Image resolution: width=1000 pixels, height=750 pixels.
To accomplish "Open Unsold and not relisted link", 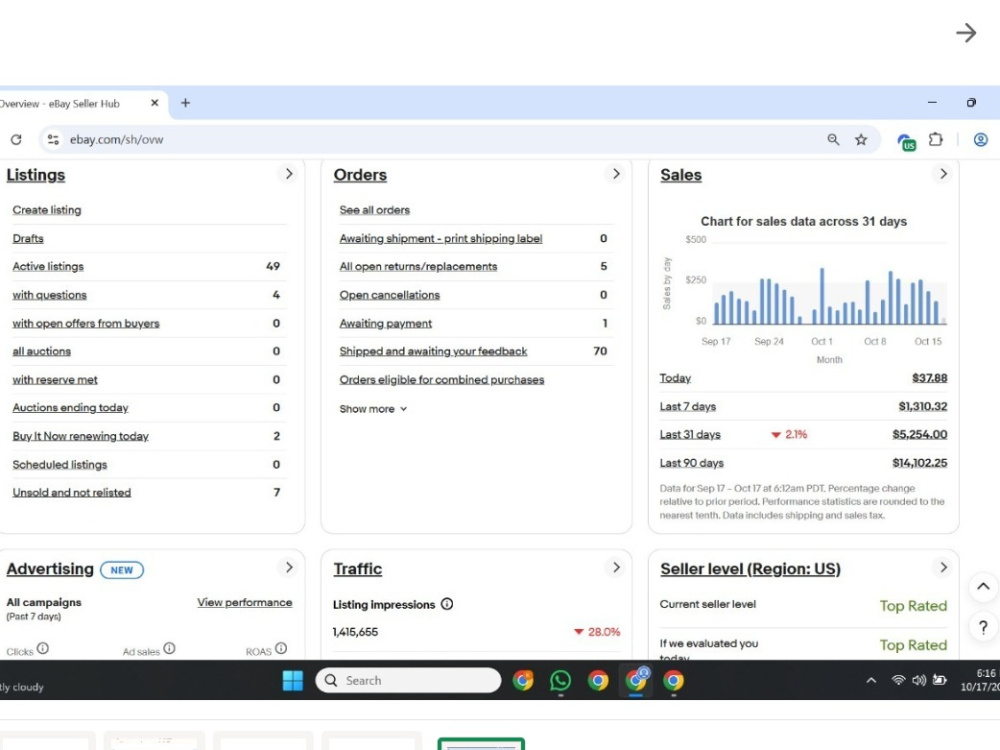I will point(71,492).
